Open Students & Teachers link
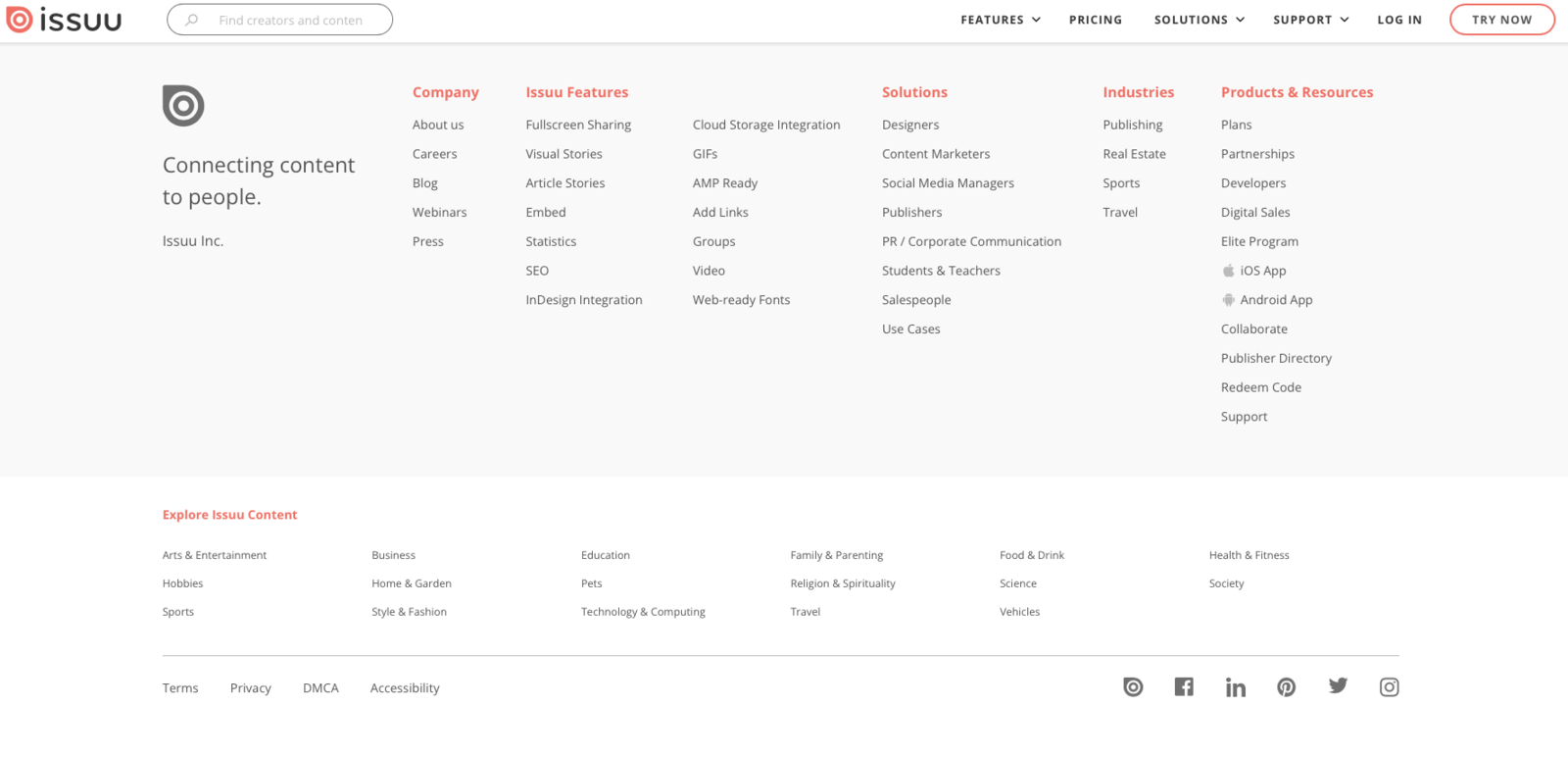Screen dimensions: 1568x757 (942, 271)
